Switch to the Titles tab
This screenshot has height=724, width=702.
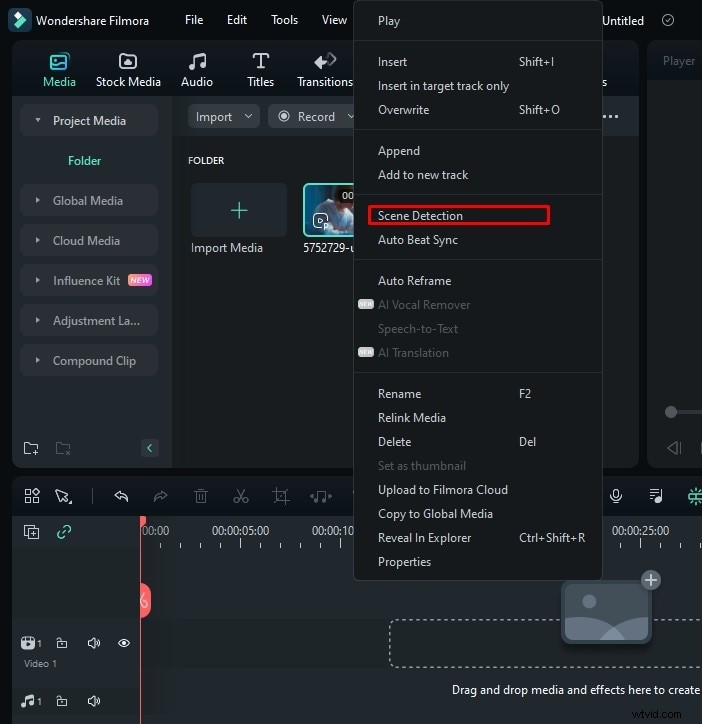coord(260,70)
